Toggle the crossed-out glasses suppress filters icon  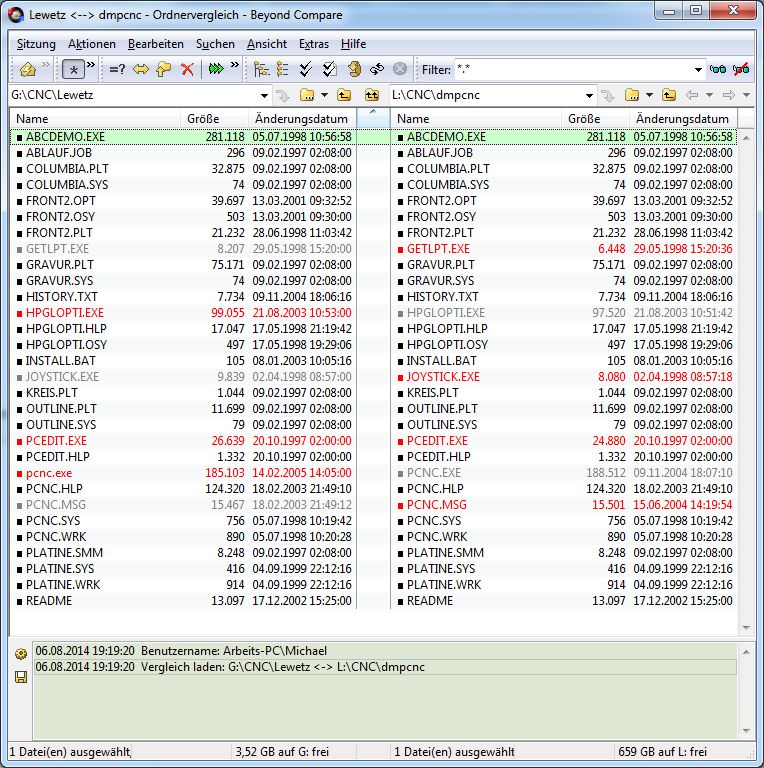click(x=741, y=69)
